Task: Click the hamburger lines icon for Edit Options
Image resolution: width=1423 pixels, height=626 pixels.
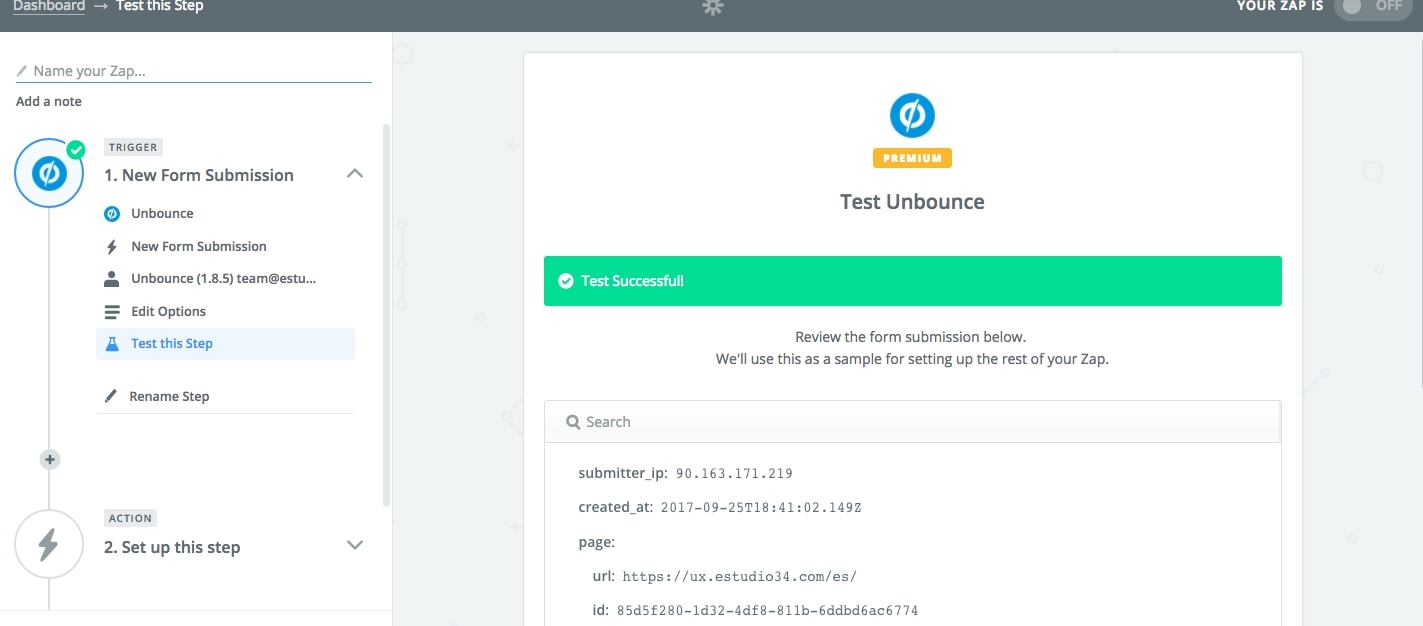Action: (112, 312)
